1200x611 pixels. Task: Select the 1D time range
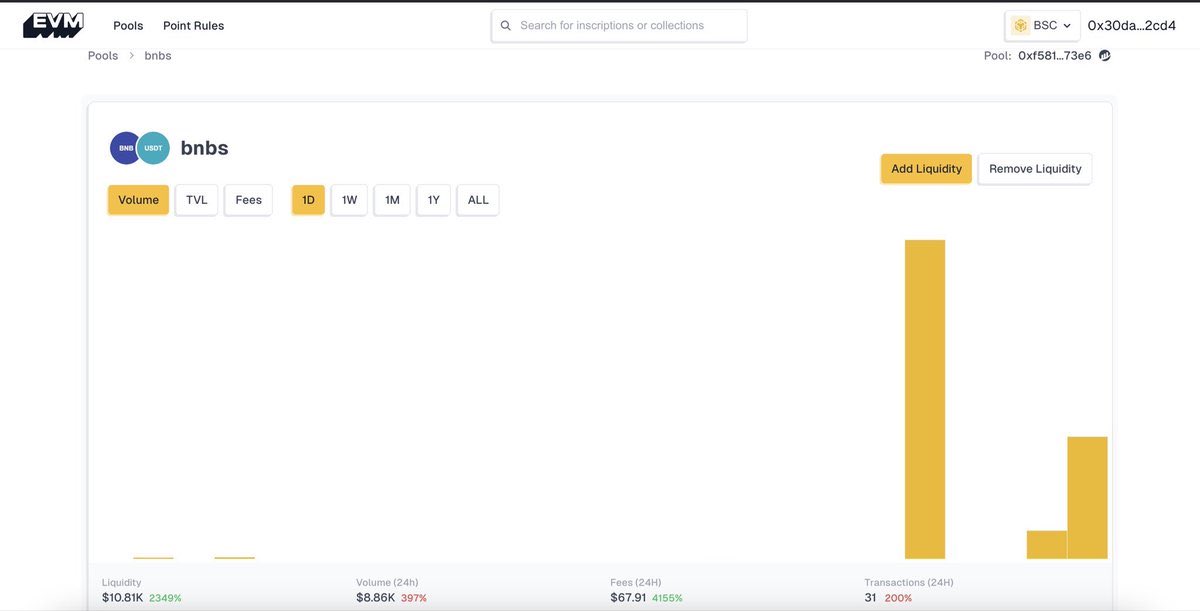coord(308,200)
